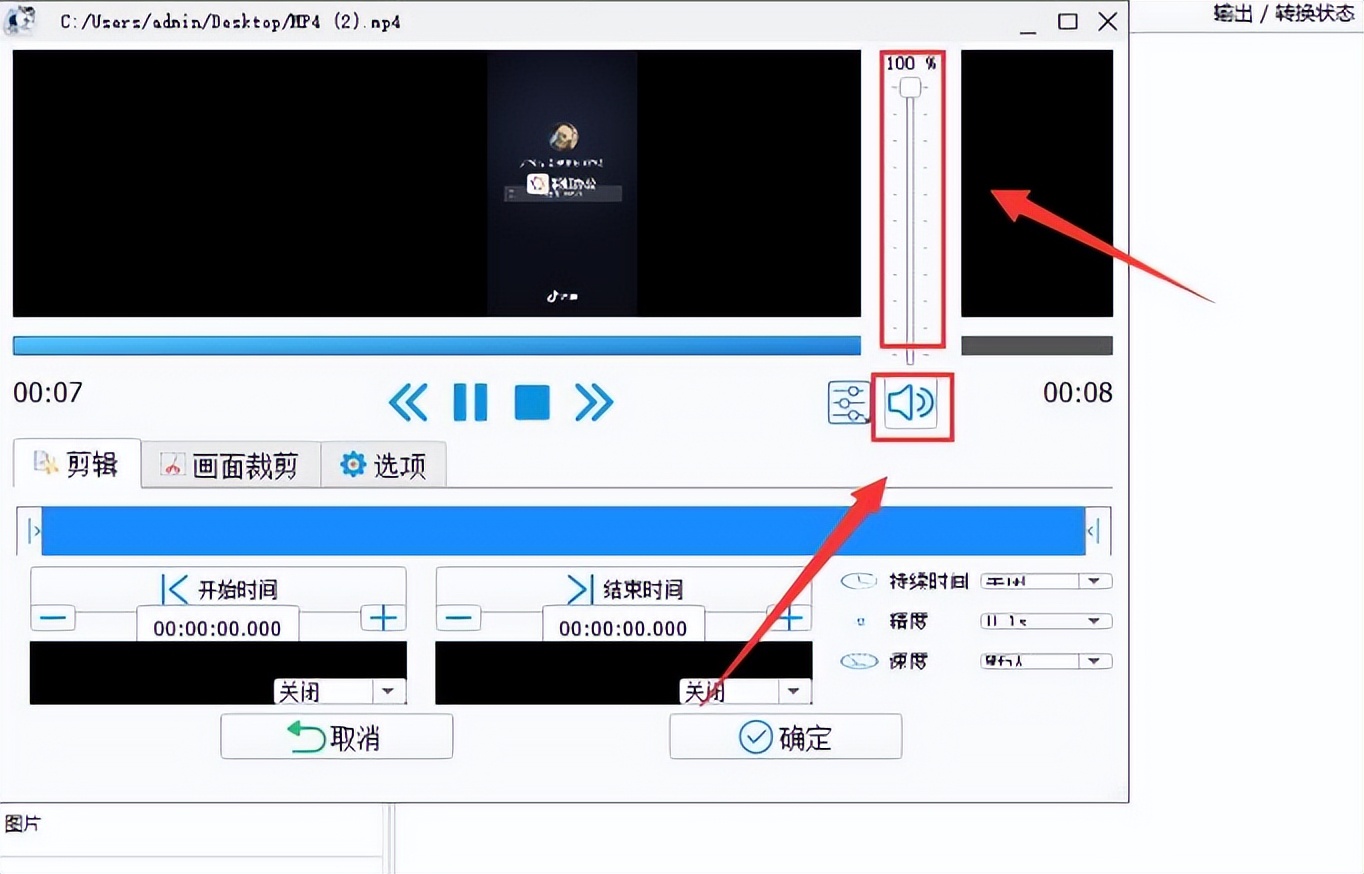
Task: Confirm changes with the 确定 button
Action: pyautogui.click(x=785, y=736)
